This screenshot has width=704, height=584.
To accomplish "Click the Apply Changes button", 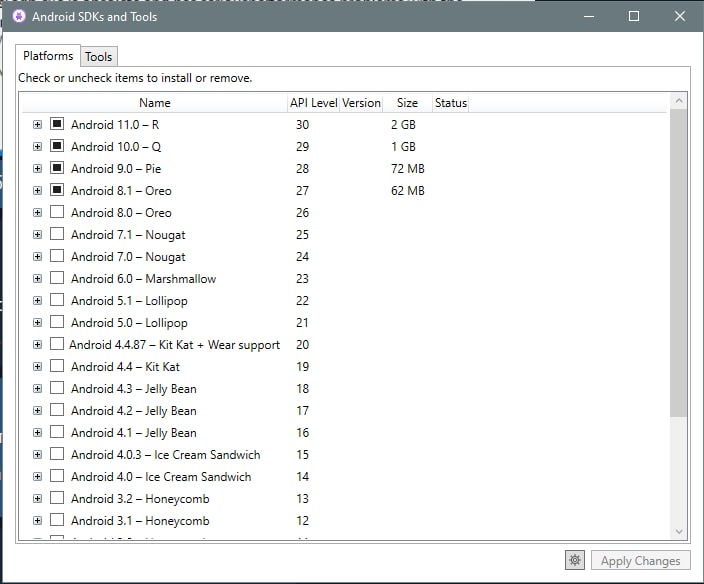I will [x=640, y=561].
